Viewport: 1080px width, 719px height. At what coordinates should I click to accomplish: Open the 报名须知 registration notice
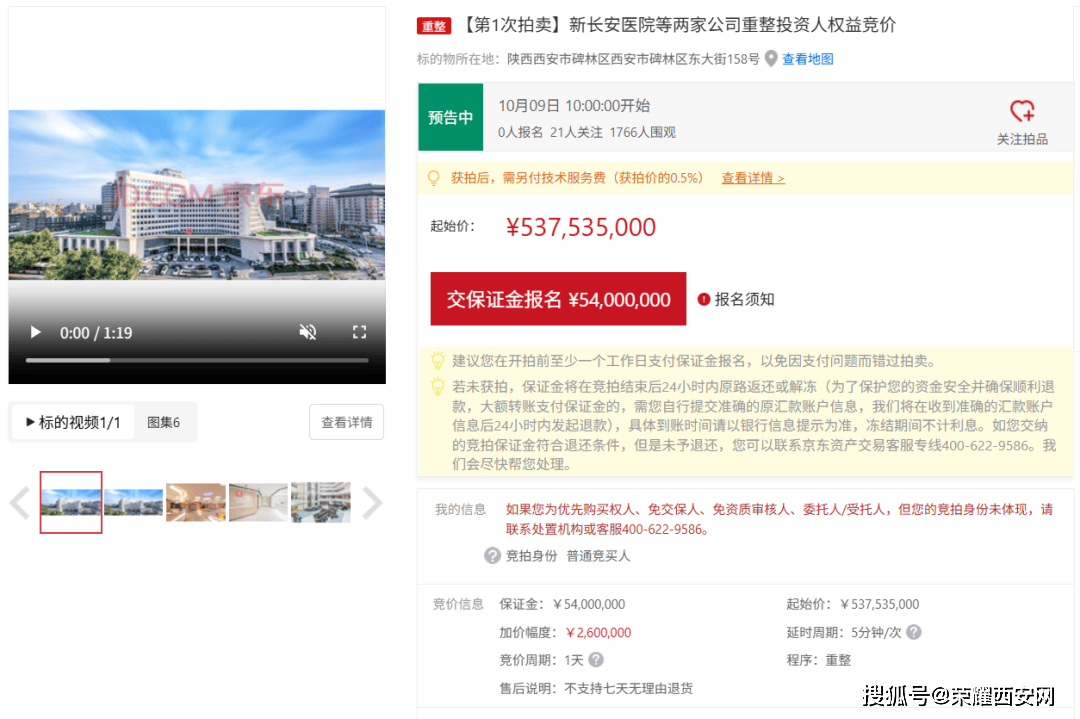[x=740, y=298]
